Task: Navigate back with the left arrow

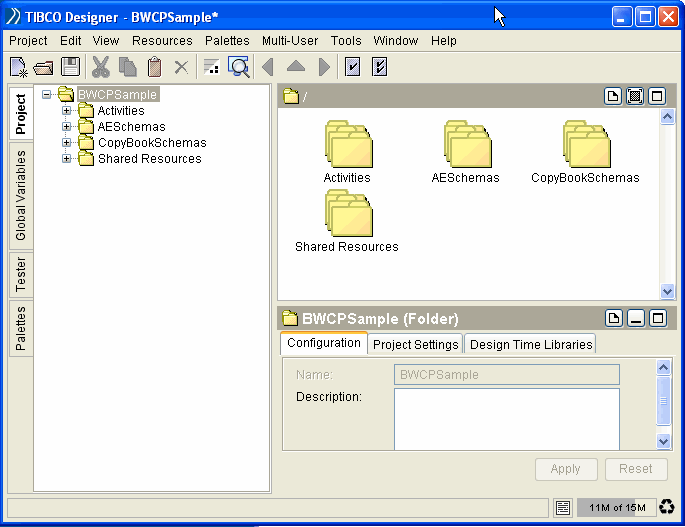Action: 267,67
